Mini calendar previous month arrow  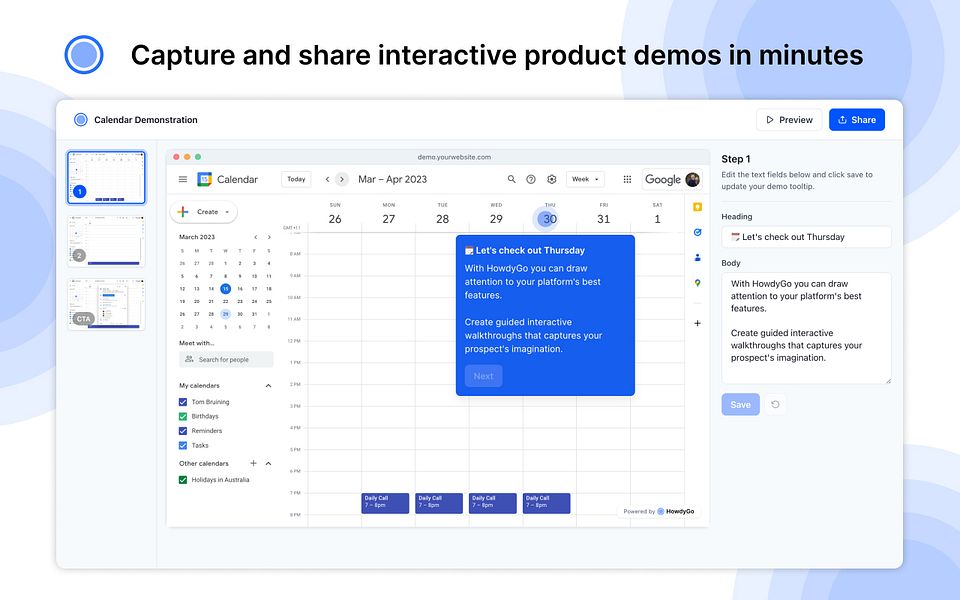pos(256,237)
